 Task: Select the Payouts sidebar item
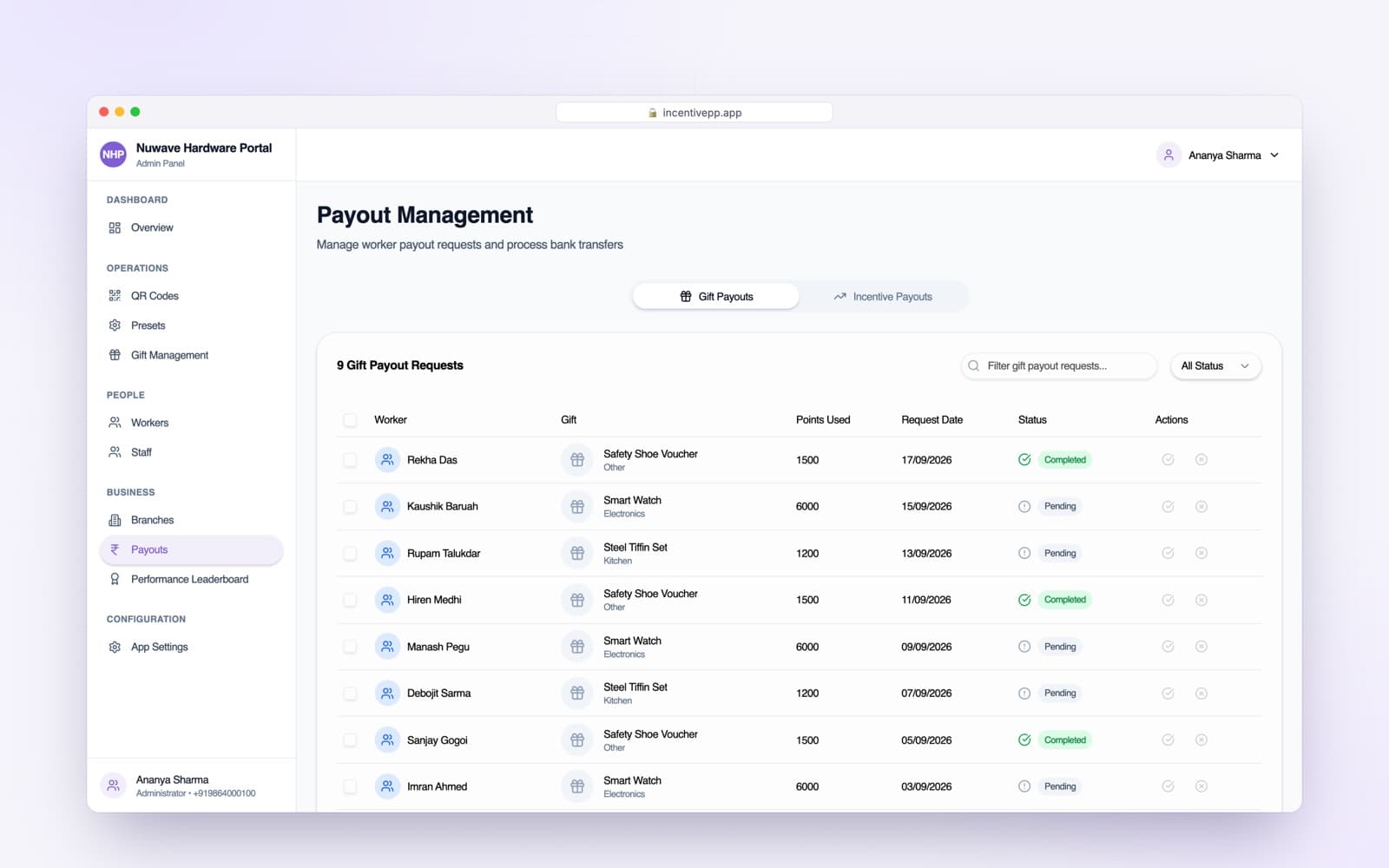click(x=191, y=549)
